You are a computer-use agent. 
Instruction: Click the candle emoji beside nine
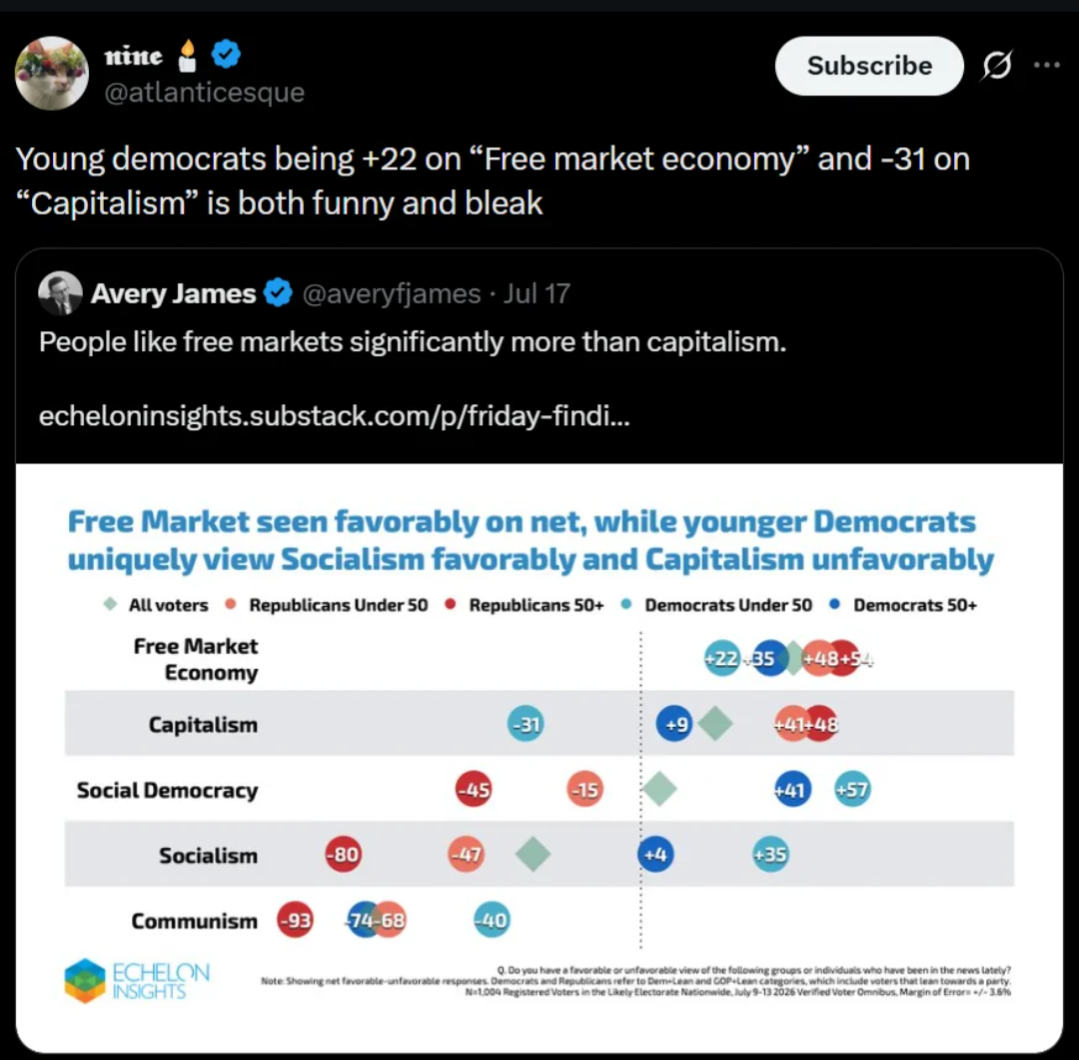pos(187,55)
